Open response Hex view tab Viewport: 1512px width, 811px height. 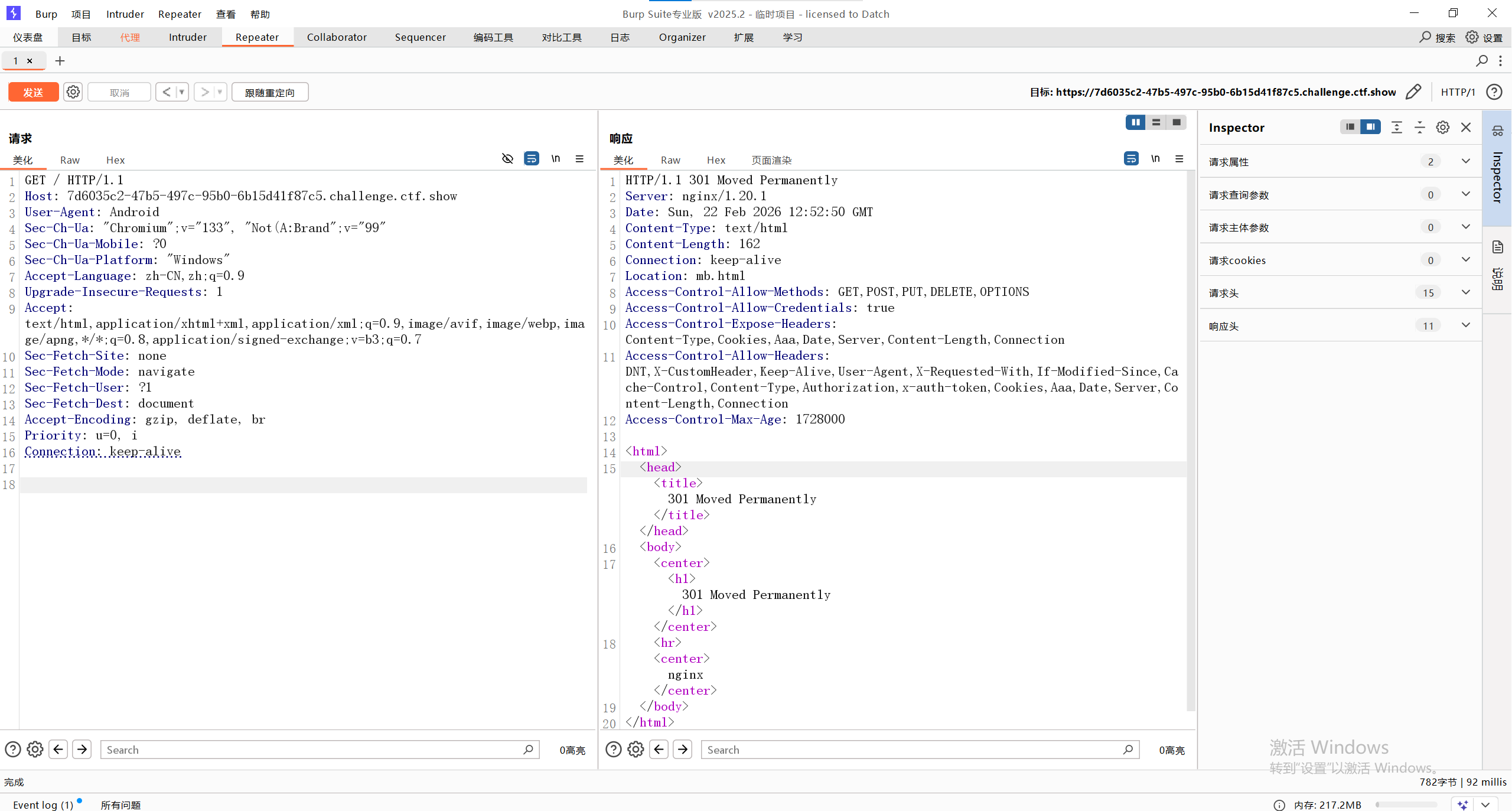click(716, 160)
